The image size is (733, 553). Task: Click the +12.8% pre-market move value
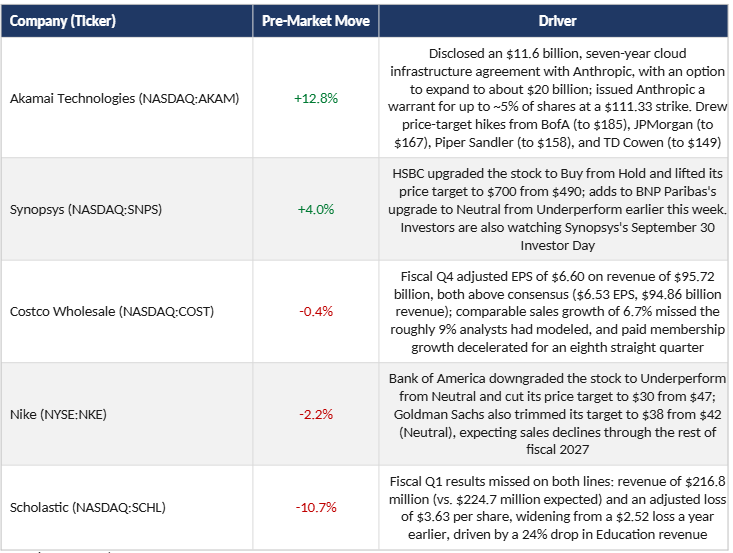pyautogui.click(x=316, y=98)
